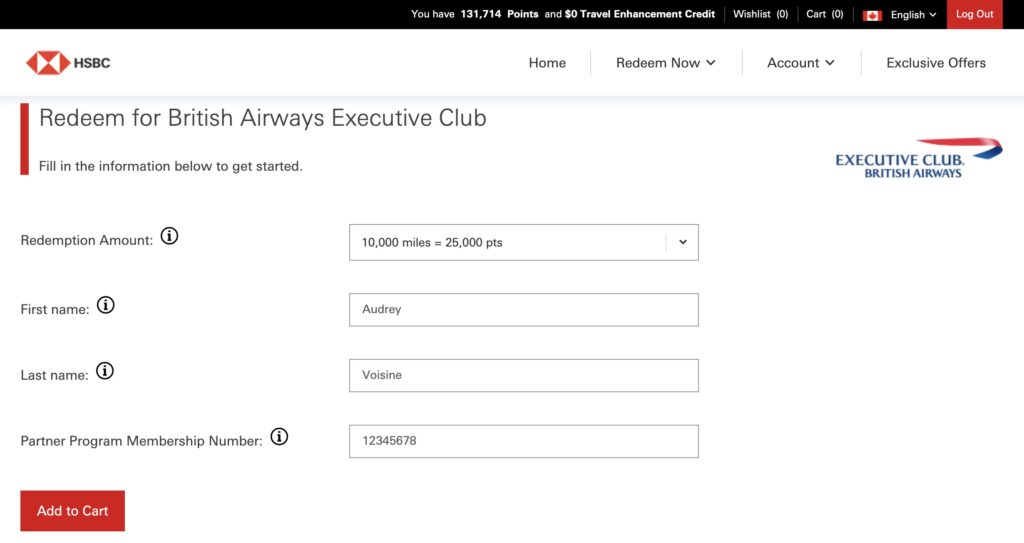Click info icon next to Last name
This screenshot has width=1024, height=543.
(x=105, y=372)
